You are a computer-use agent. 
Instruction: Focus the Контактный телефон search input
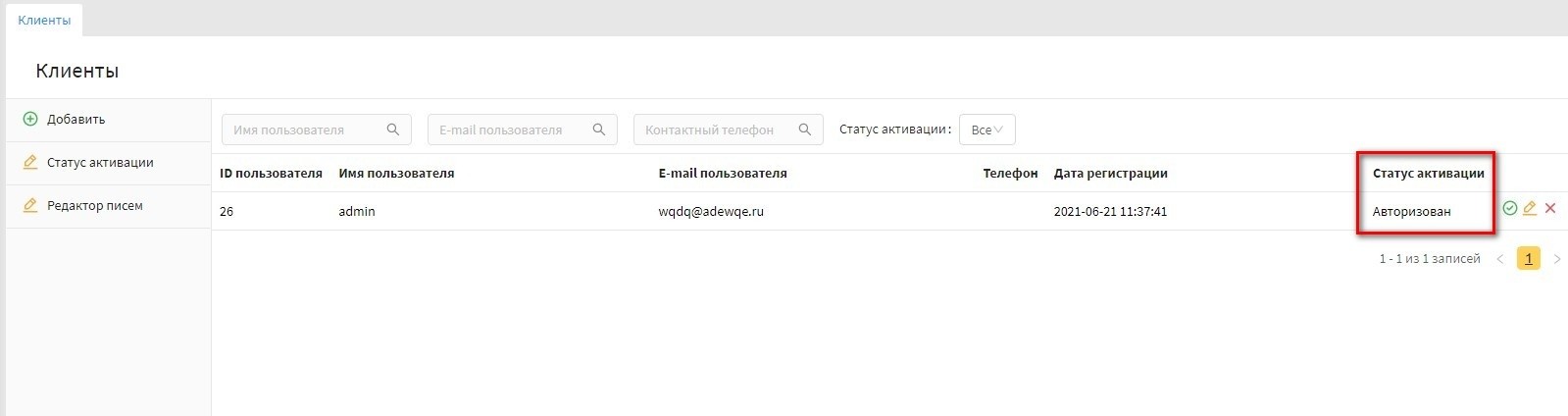click(x=716, y=130)
